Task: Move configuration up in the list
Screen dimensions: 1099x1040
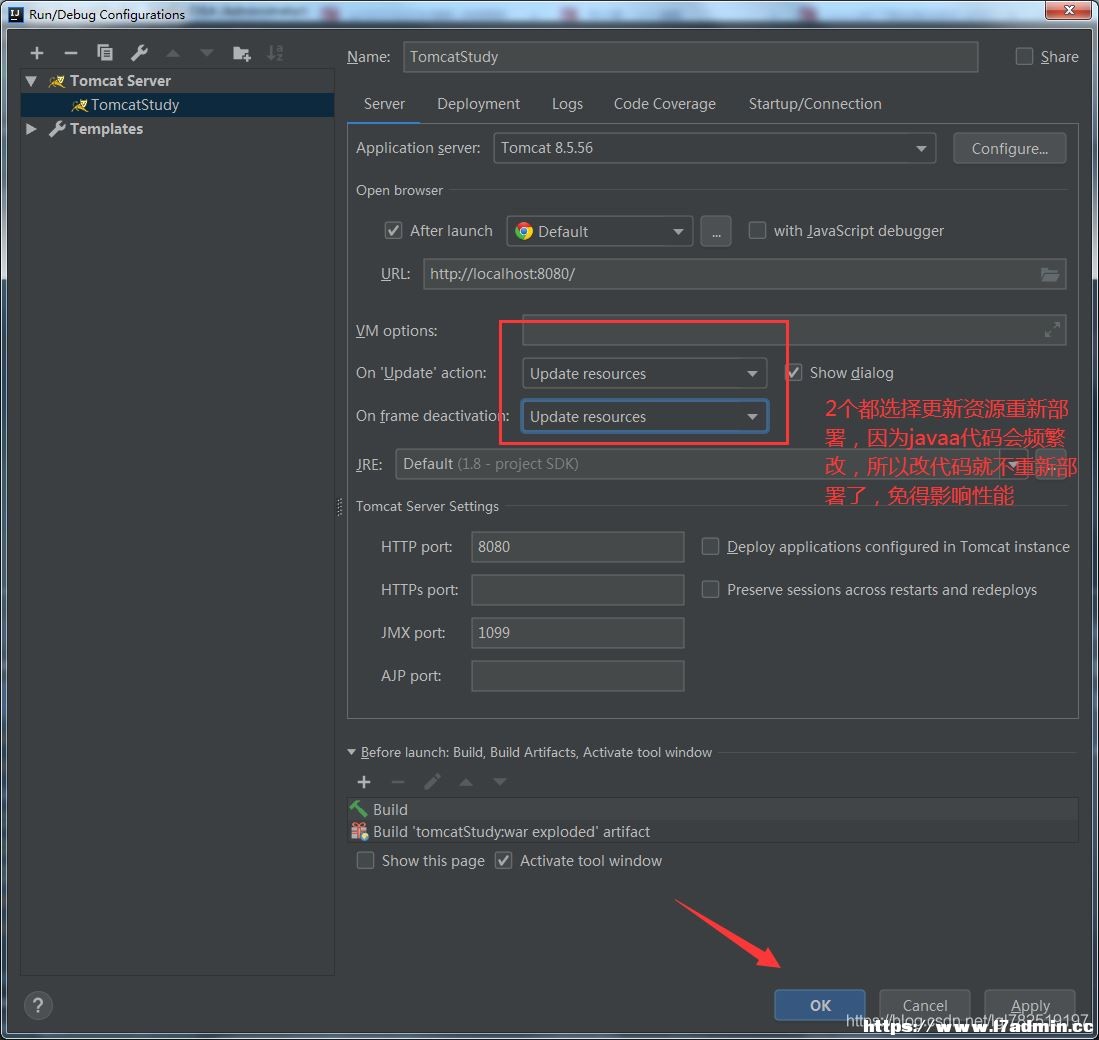Action: click(x=172, y=53)
